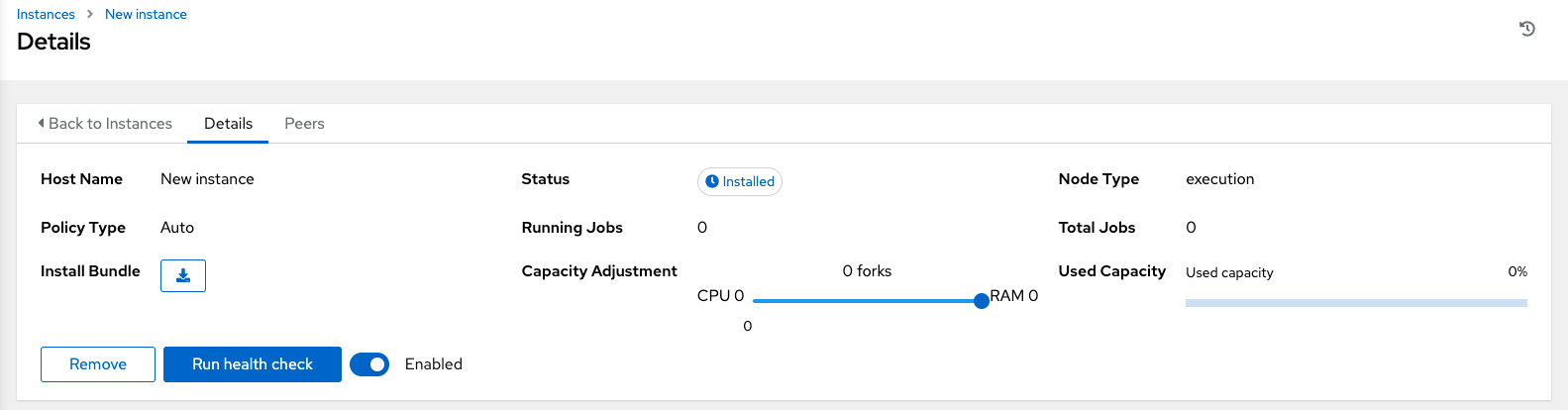Click the New instance breadcrumb link
The height and width of the screenshot is (410, 1568).
tap(146, 14)
